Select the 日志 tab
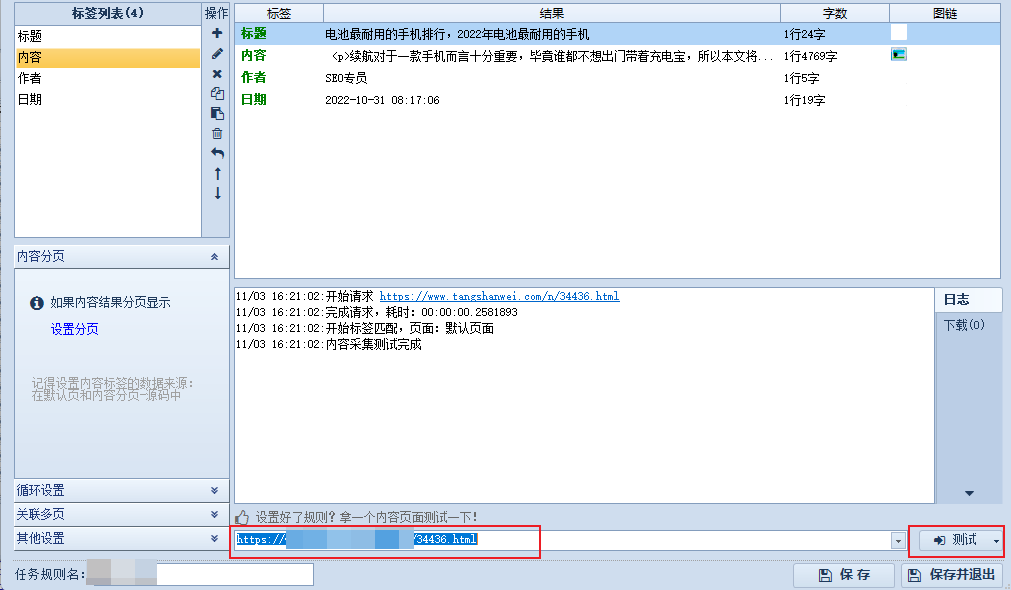 coord(958,300)
